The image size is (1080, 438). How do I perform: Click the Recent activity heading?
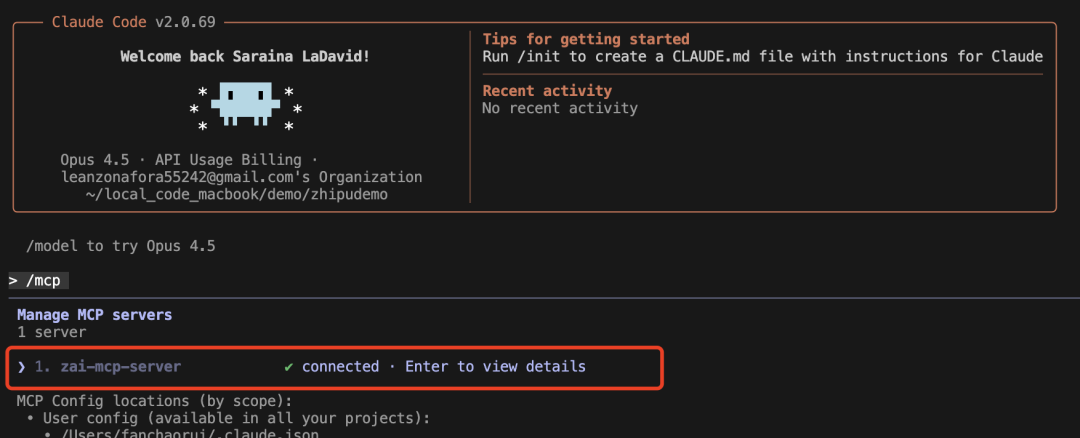coord(546,91)
